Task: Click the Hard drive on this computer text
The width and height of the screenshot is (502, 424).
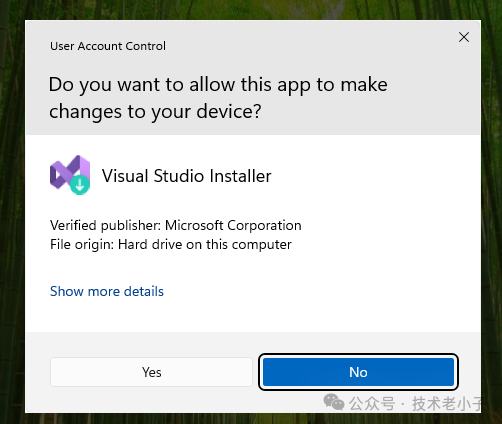Action: pos(205,245)
